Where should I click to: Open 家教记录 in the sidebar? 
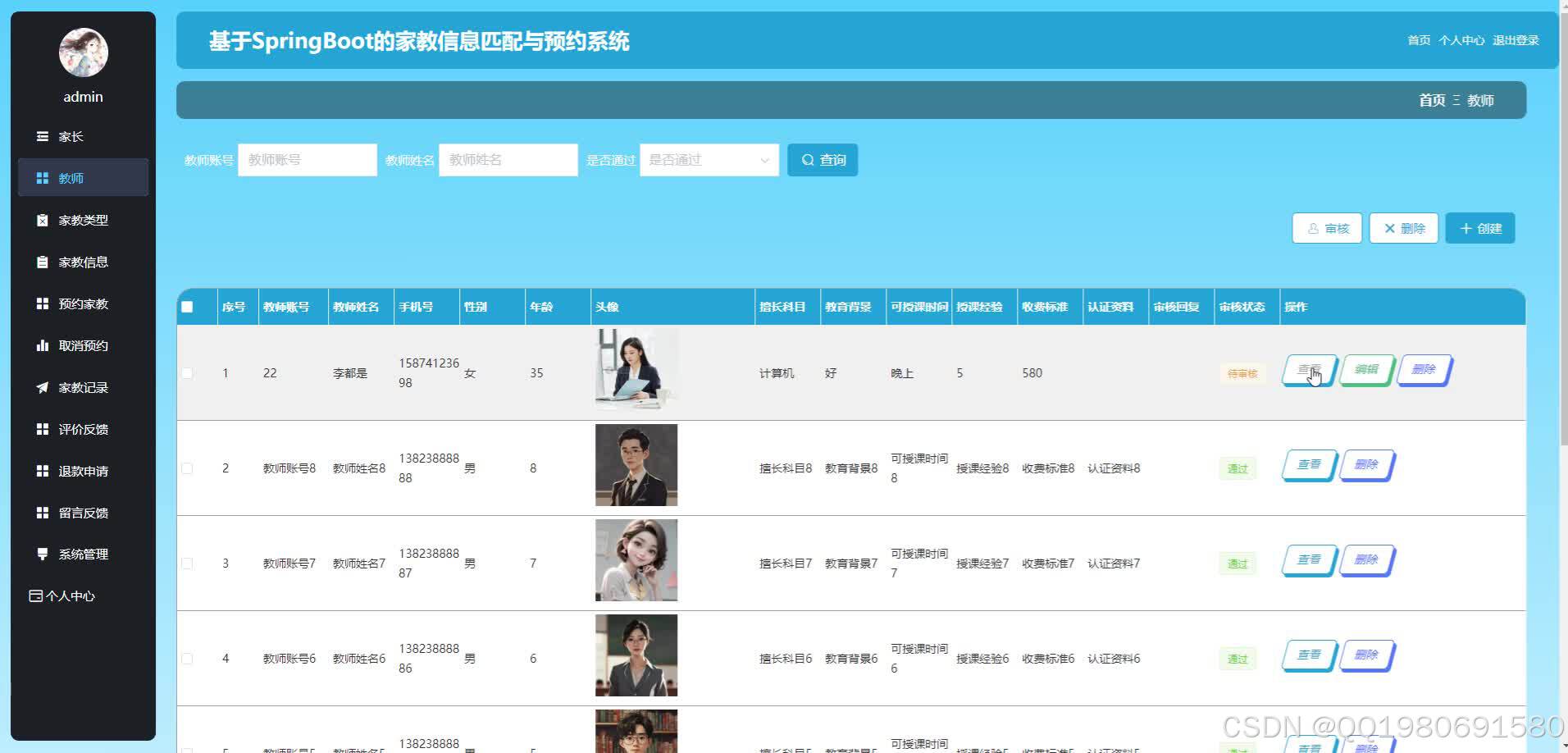(83, 387)
